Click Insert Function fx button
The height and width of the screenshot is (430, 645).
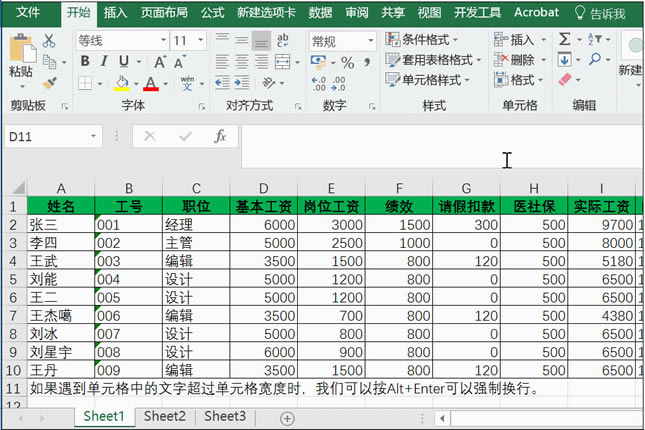[x=220, y=136]
